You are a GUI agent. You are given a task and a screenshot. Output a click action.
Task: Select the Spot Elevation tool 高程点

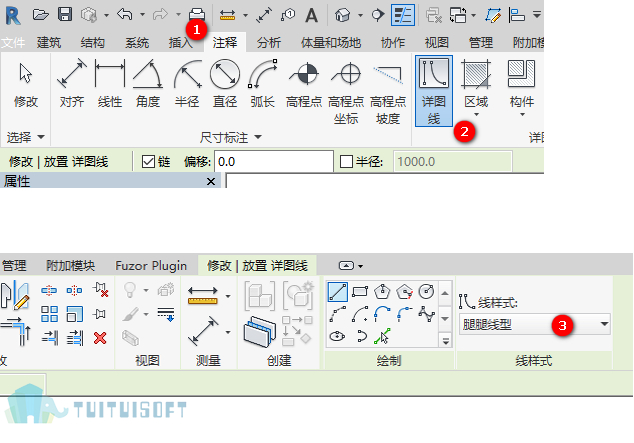point(304,84)
